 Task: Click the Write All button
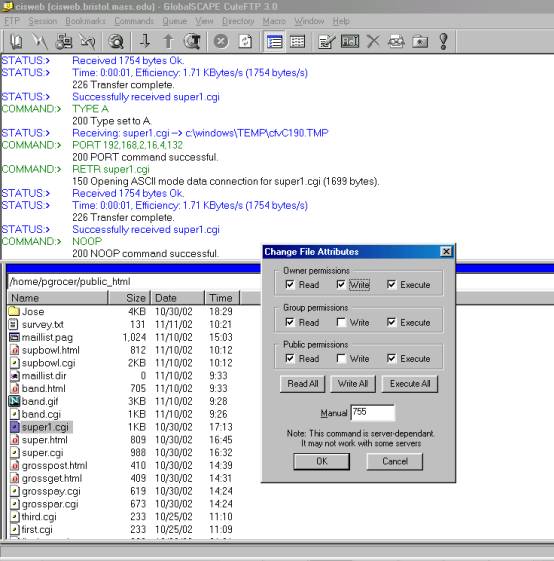coord(353,384)
